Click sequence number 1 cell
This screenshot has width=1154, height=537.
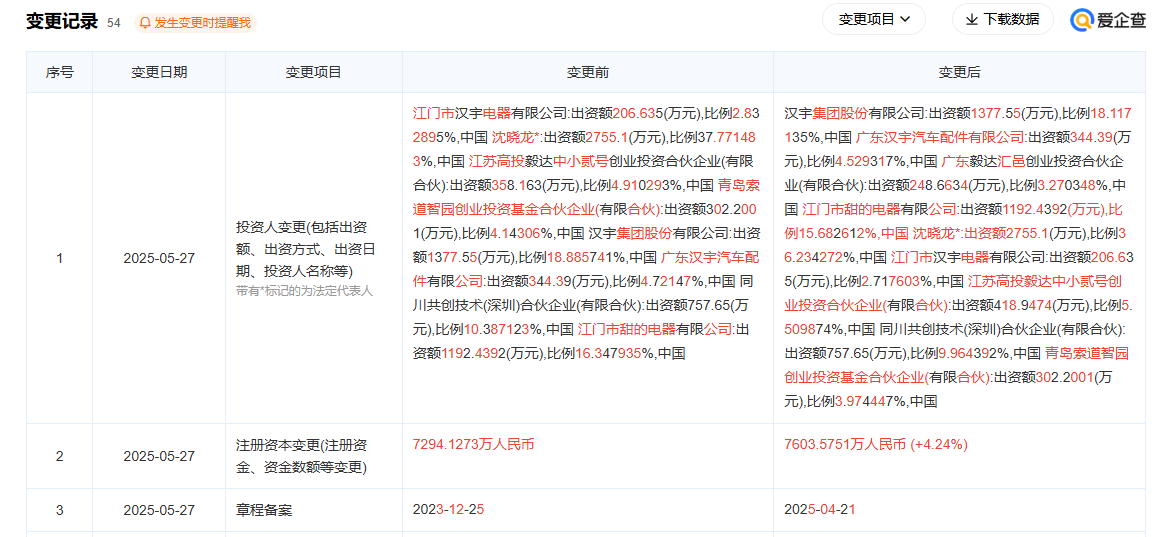pos(60,258)
